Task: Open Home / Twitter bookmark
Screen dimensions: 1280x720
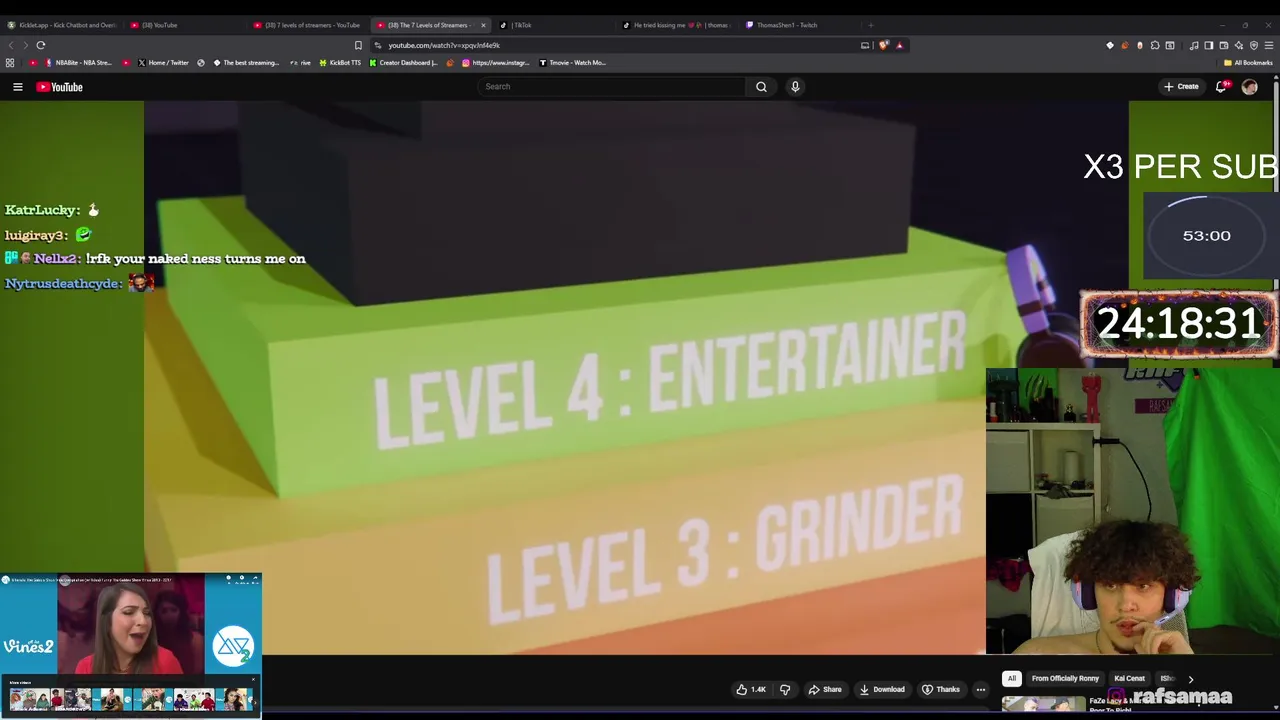Action: [x=163, y=63]
